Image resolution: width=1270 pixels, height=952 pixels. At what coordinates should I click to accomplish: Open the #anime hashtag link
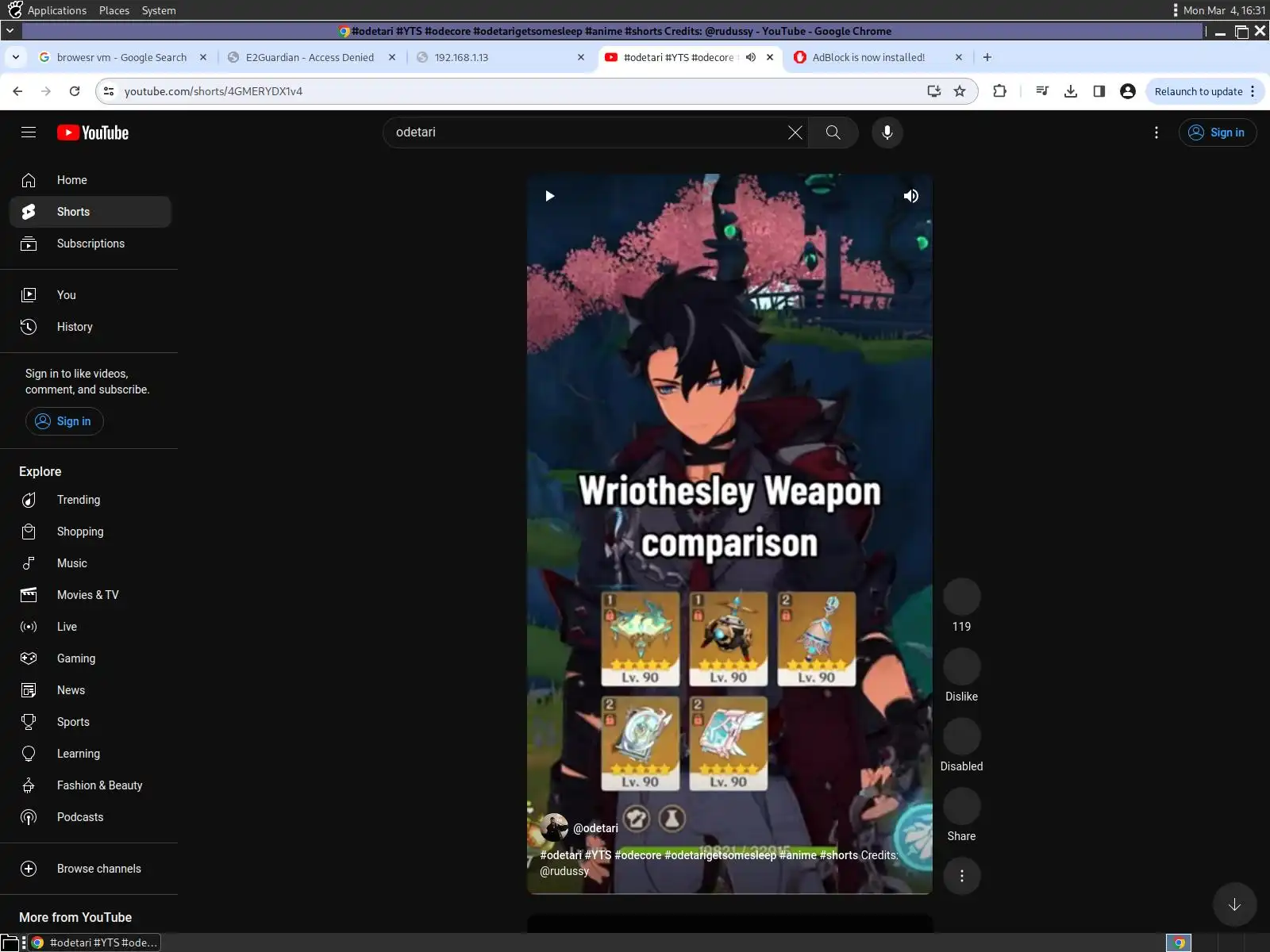click(x=798, y=855)
